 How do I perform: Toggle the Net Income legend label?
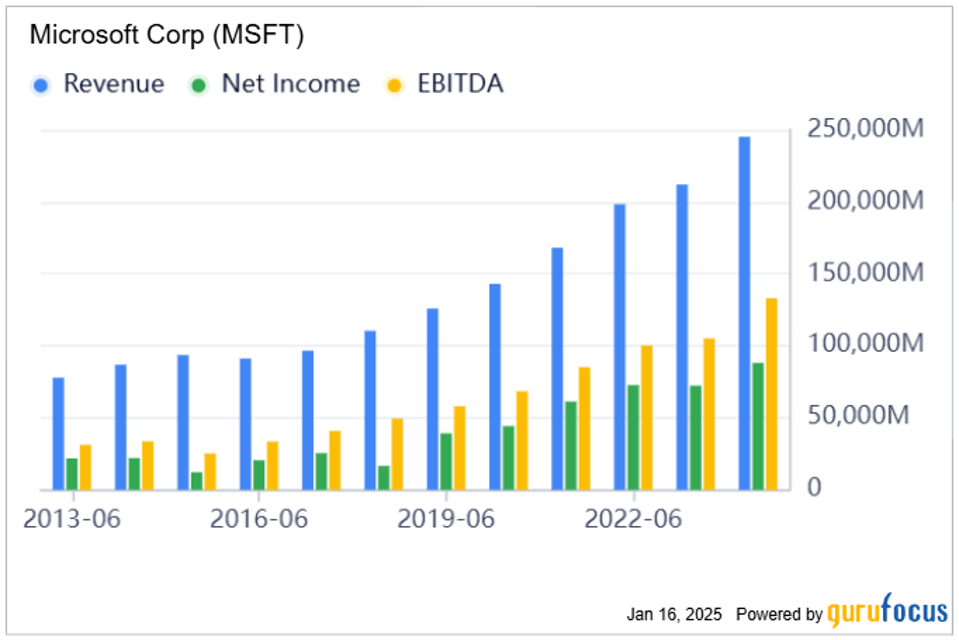click(x=290, y=84)
